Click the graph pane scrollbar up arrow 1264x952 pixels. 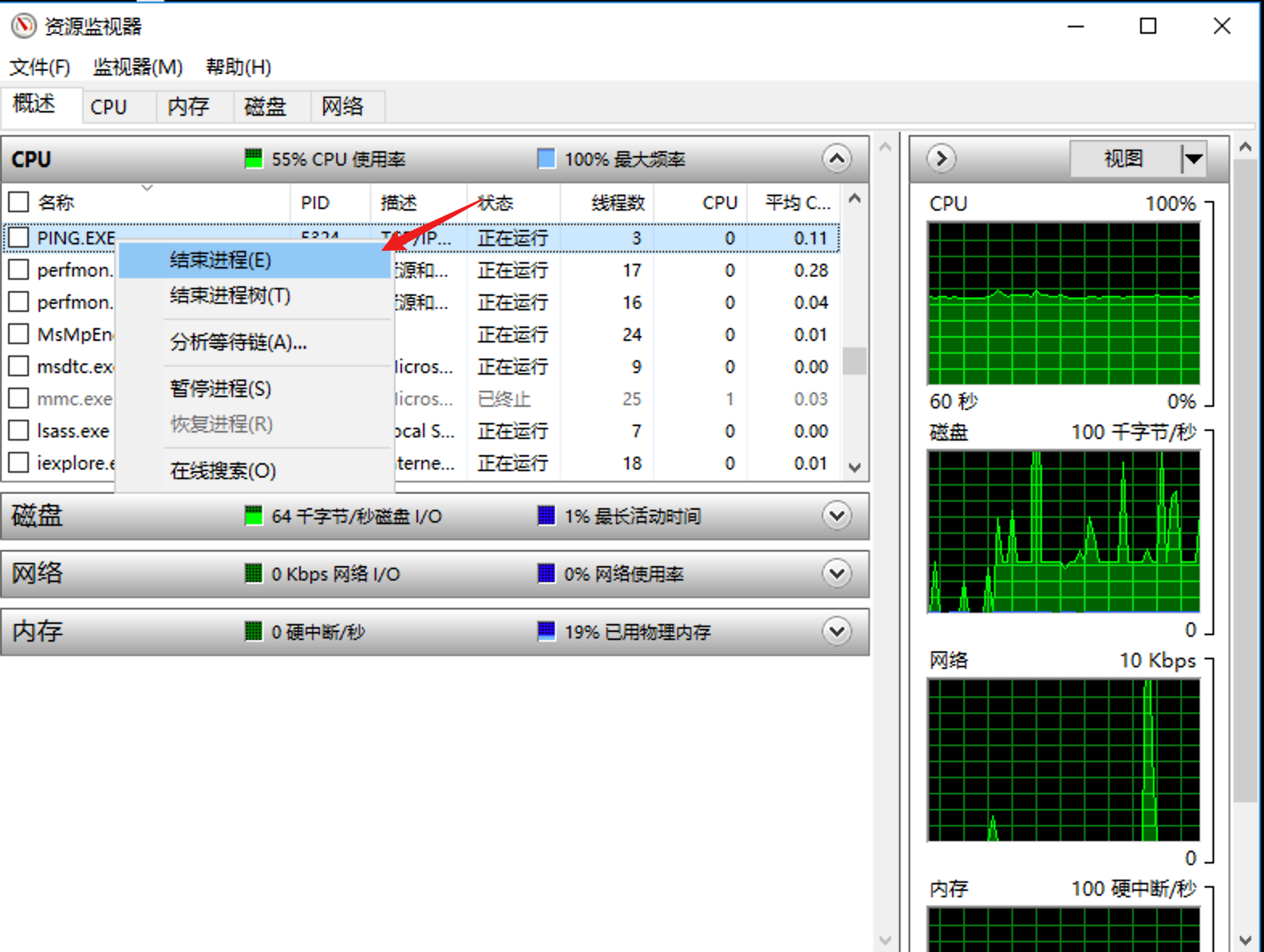[1246, 147]
